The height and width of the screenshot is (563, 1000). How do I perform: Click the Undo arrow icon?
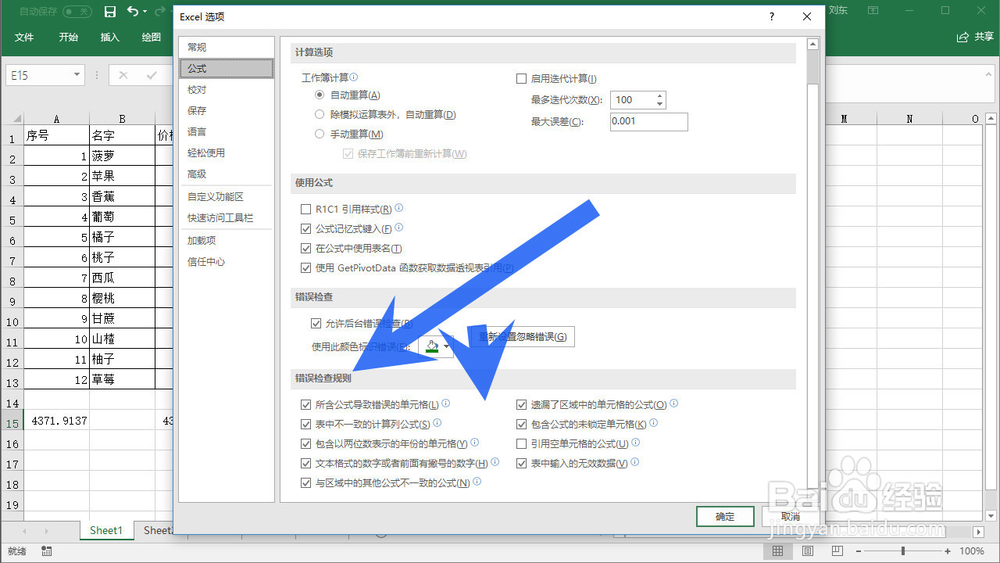coord(133,11)
